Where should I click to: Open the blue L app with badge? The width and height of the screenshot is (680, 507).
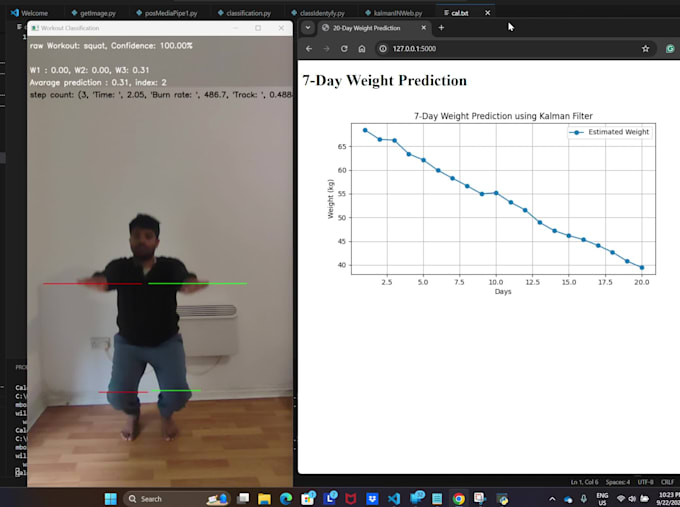click(x=330, y=499)
